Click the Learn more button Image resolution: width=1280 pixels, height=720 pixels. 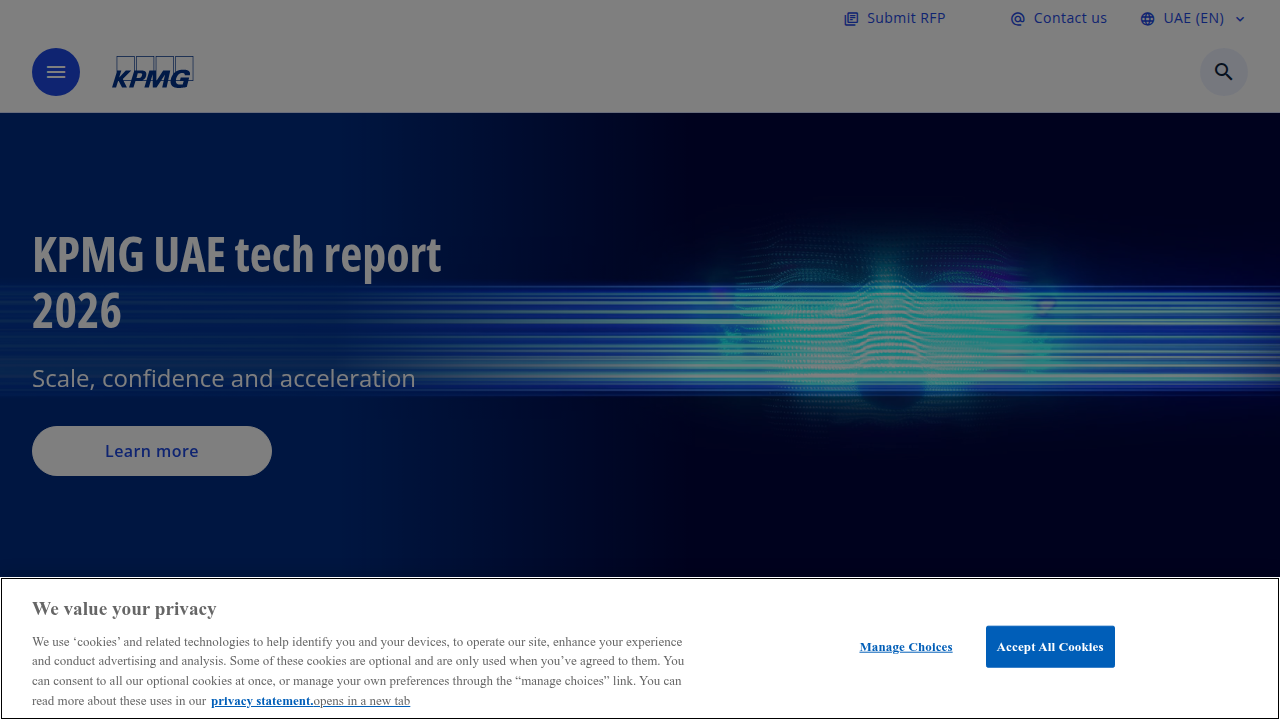coord(152,451)
